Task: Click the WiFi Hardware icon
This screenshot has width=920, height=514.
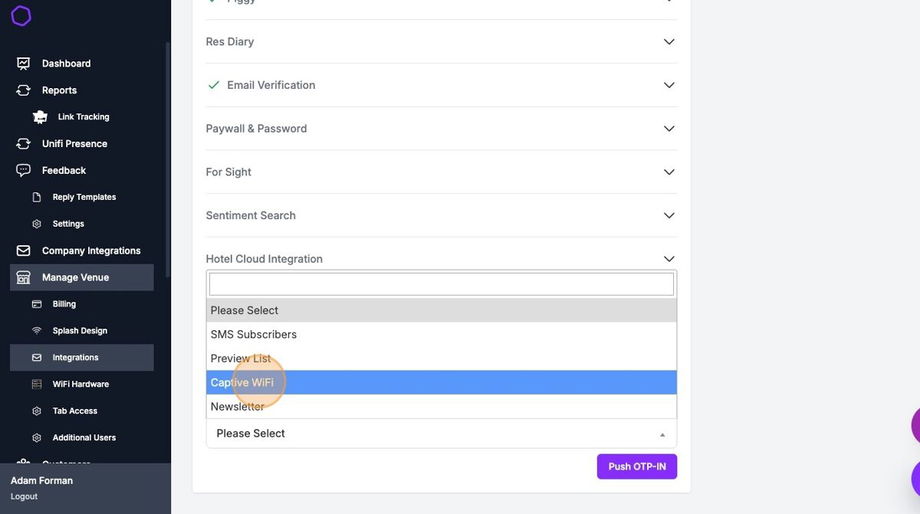Action: tap(37, 384)
